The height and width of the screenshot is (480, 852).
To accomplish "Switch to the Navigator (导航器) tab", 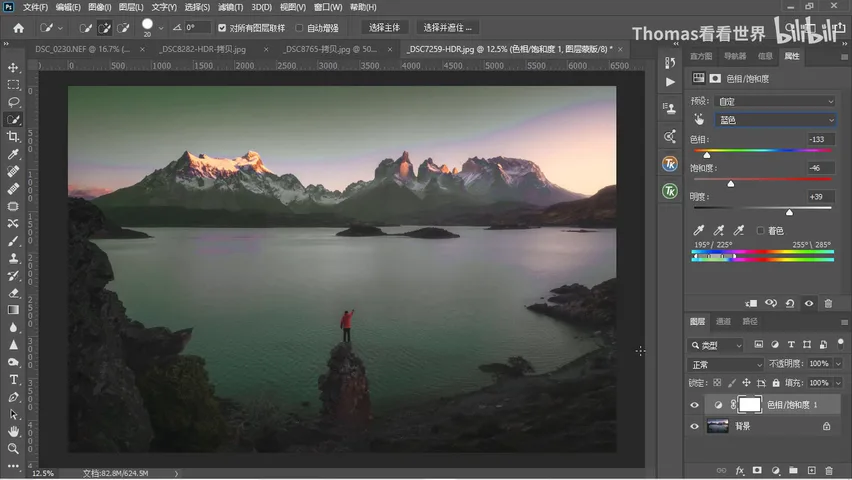I will click(735, 56).
